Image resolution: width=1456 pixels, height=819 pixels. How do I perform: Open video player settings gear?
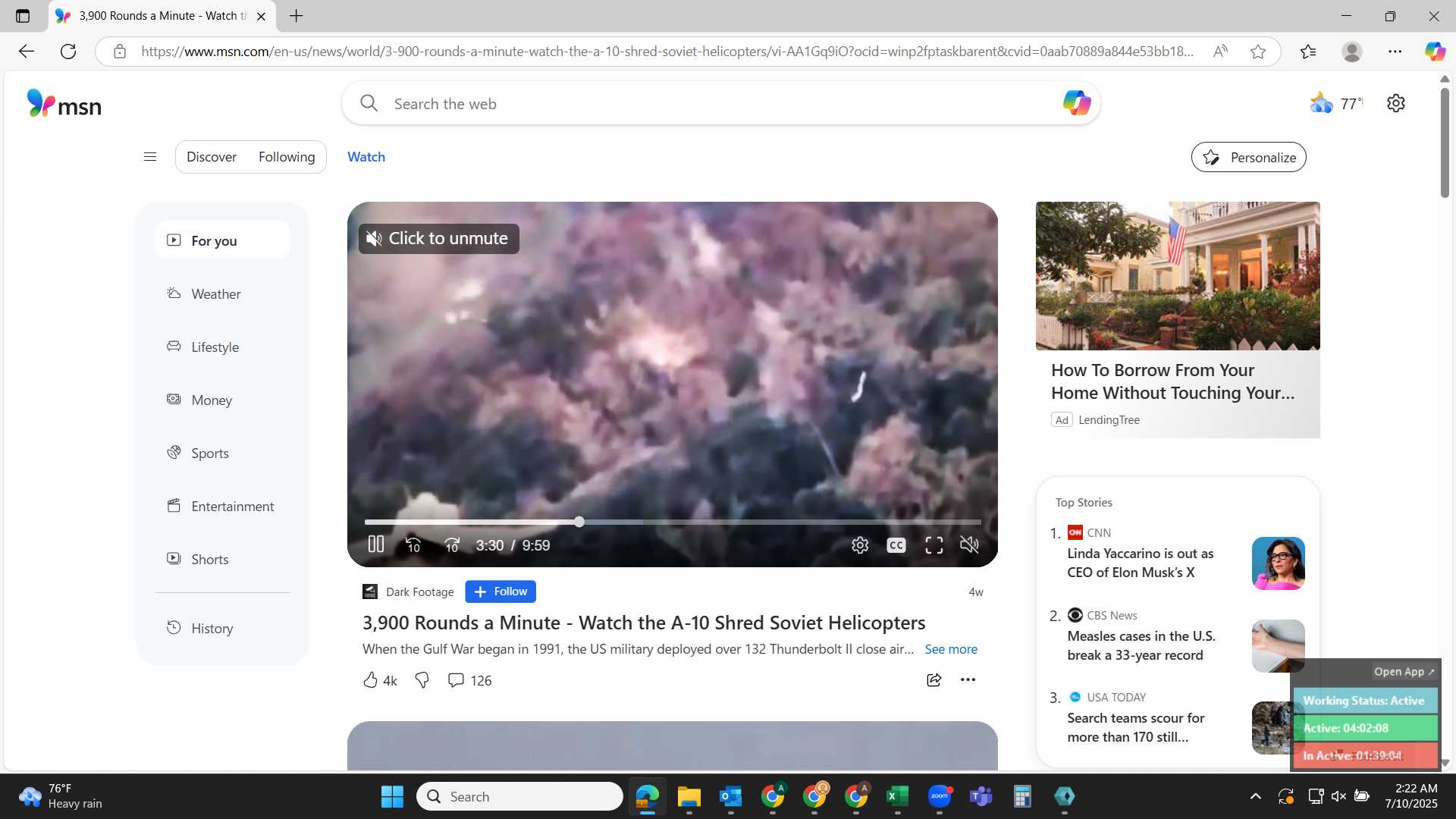coord(860,544)
